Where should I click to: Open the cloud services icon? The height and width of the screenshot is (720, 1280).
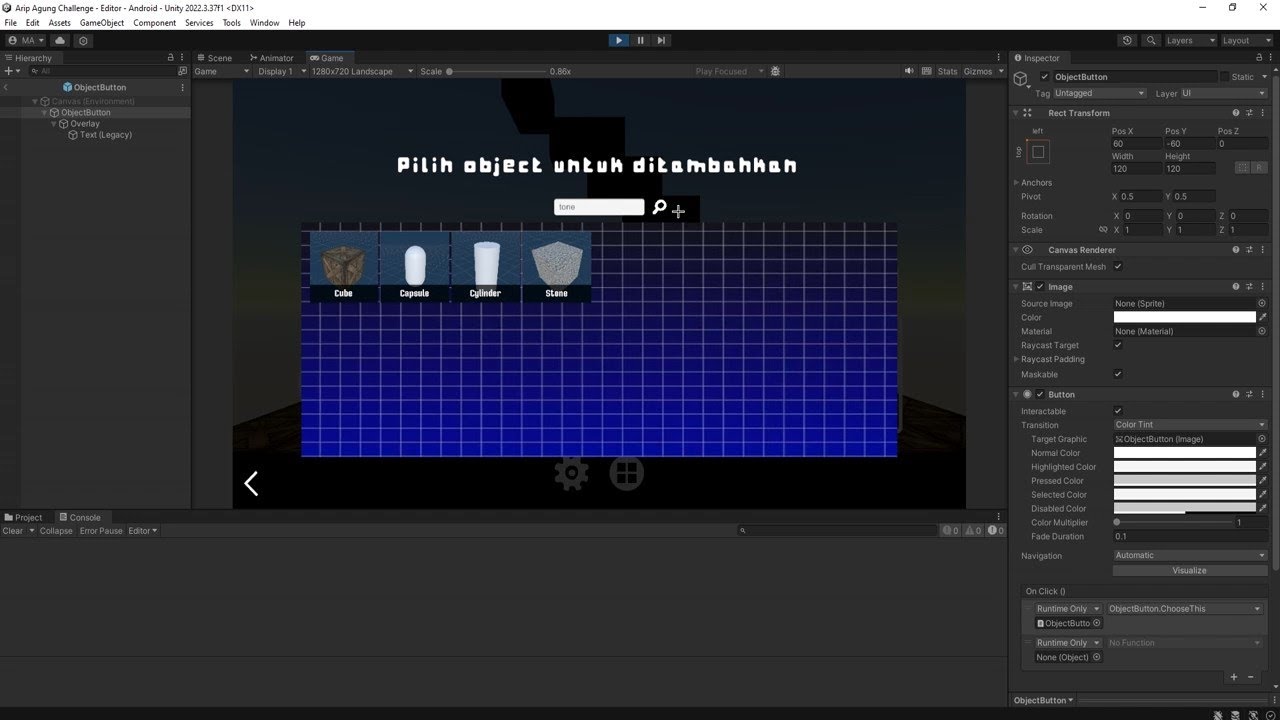click(x=60, y=41)
